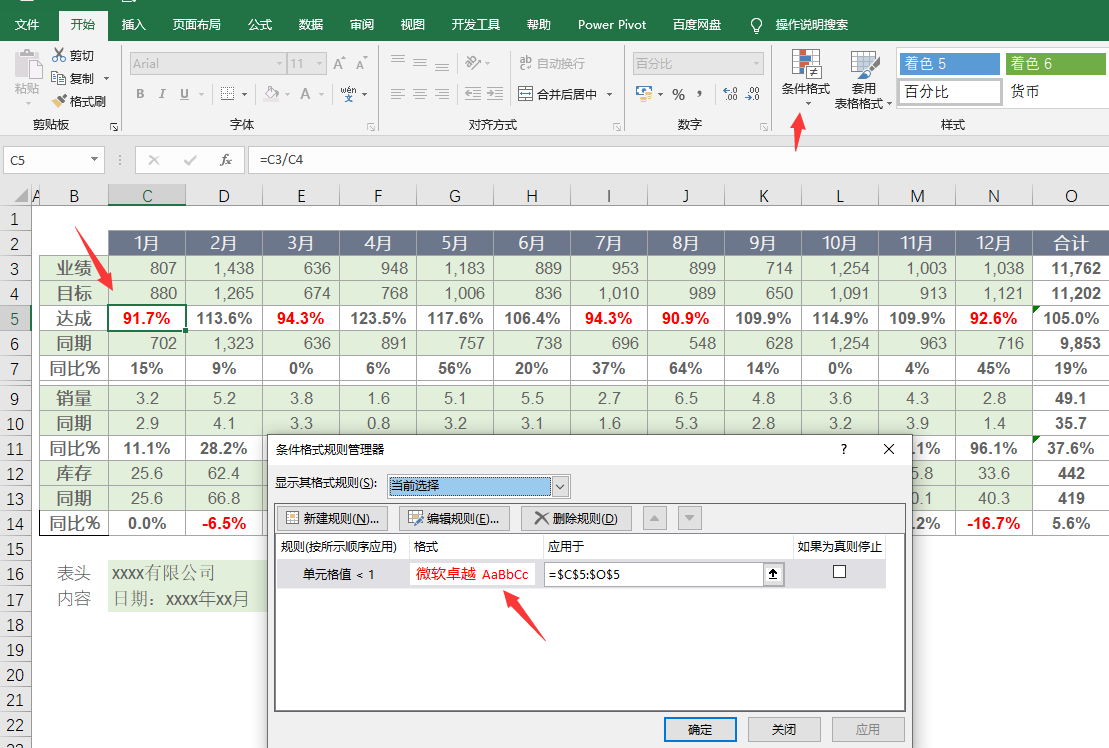Select the 着色 5 blue style swatch
The height and width of the screenshot is (748, 1109).
point(949,64)
